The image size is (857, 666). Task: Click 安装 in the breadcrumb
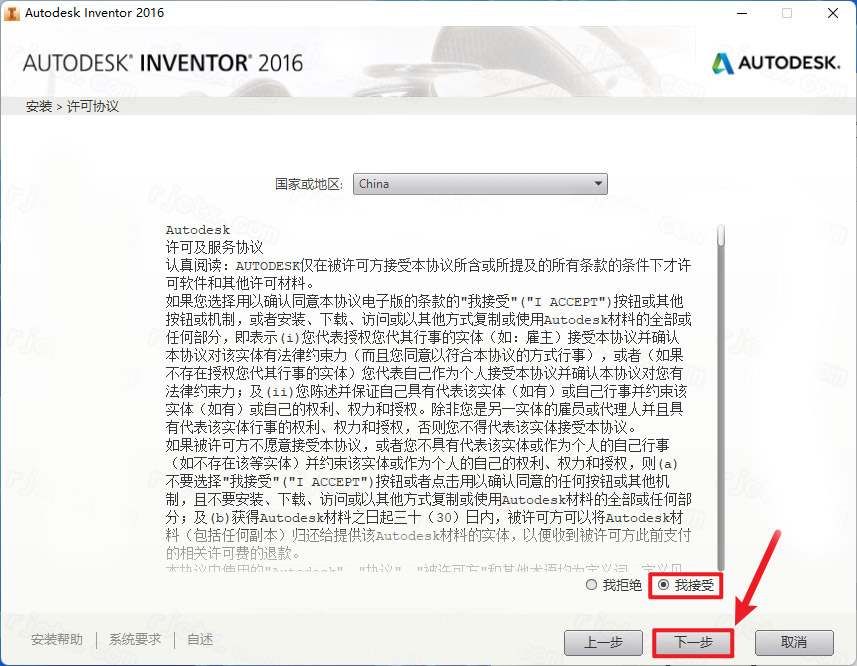[39, 106]
